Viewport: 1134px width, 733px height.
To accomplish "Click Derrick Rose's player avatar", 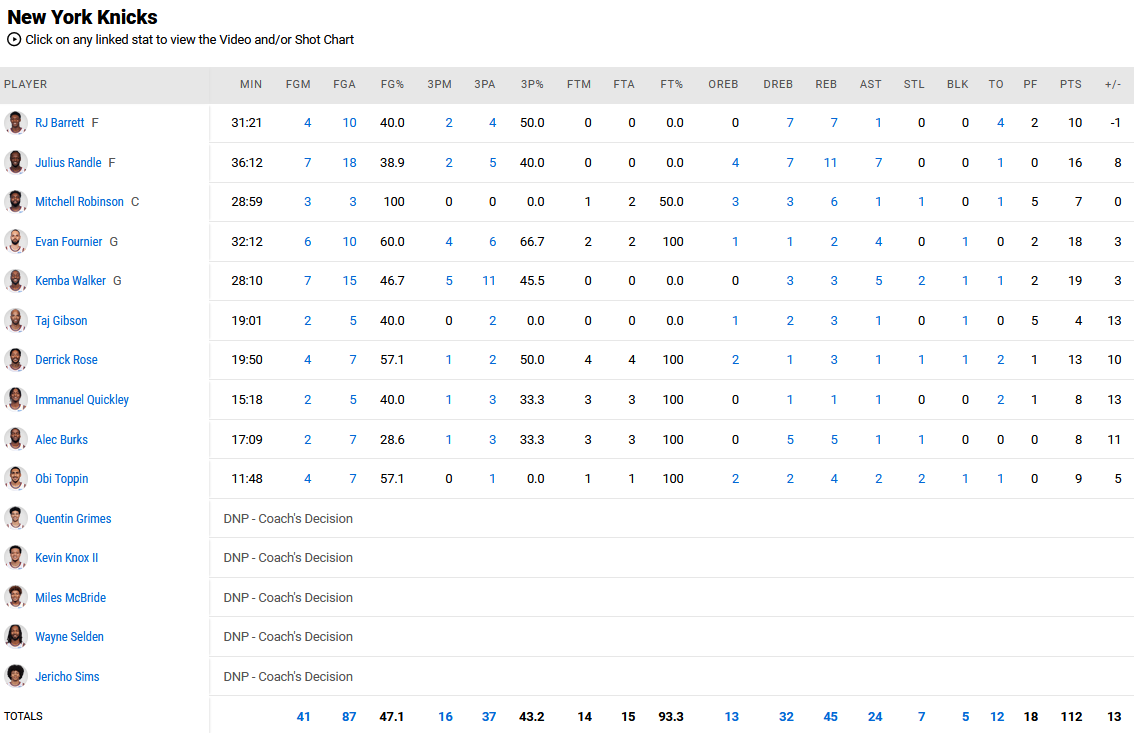I will (15, 360).
